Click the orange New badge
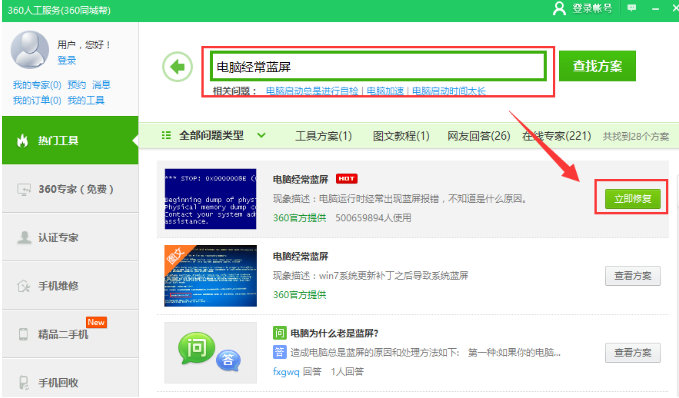679x398 pixels. [x=96, y=322]
